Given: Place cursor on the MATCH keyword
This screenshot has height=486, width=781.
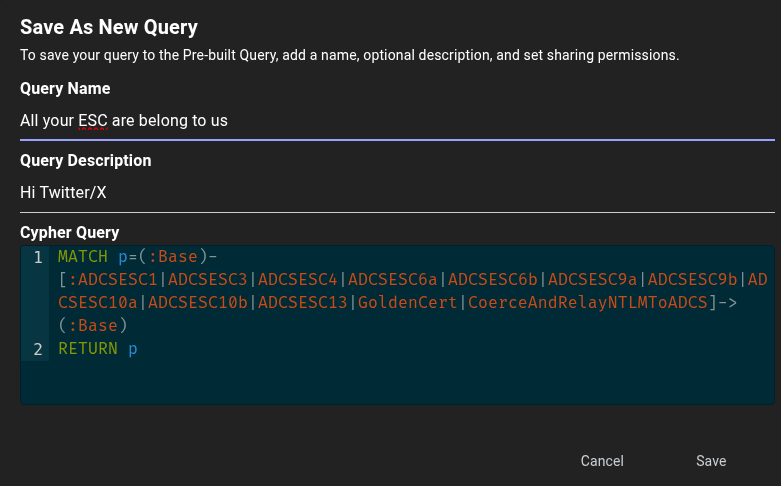Looking at the screenshot, I should click(x=83, y=257).
